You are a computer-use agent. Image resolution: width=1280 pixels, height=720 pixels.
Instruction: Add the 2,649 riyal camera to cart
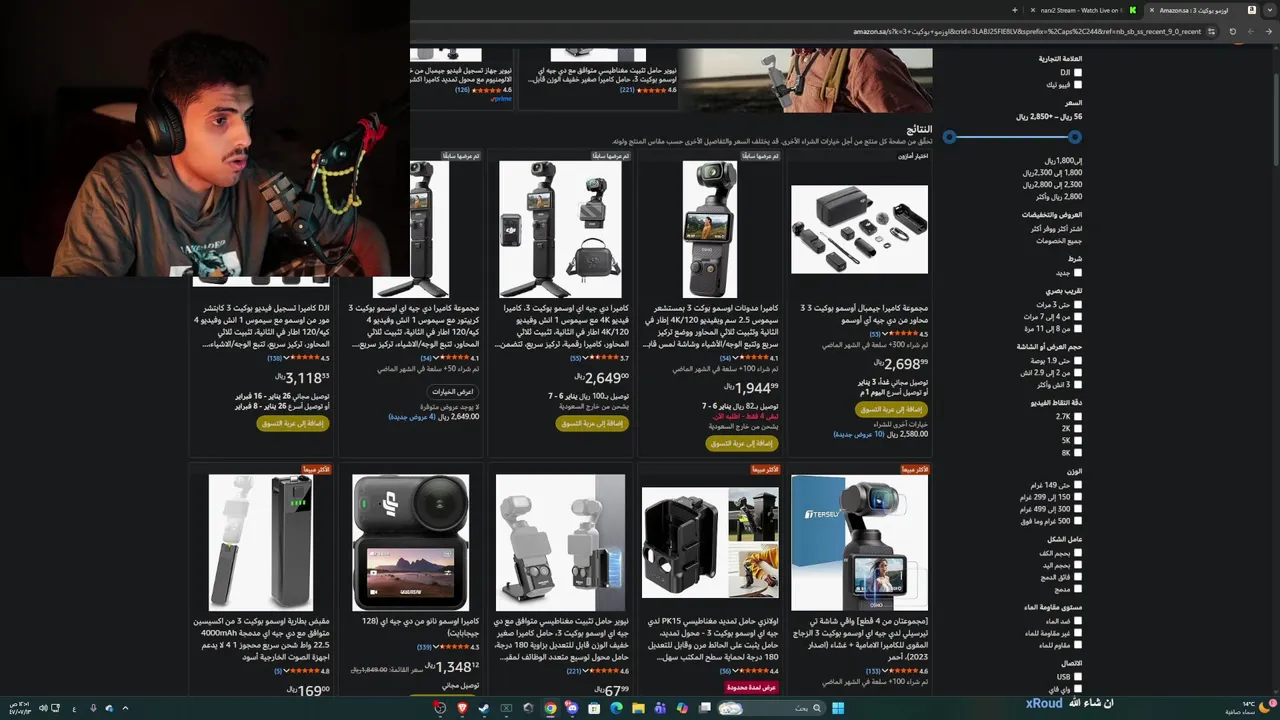591,423
